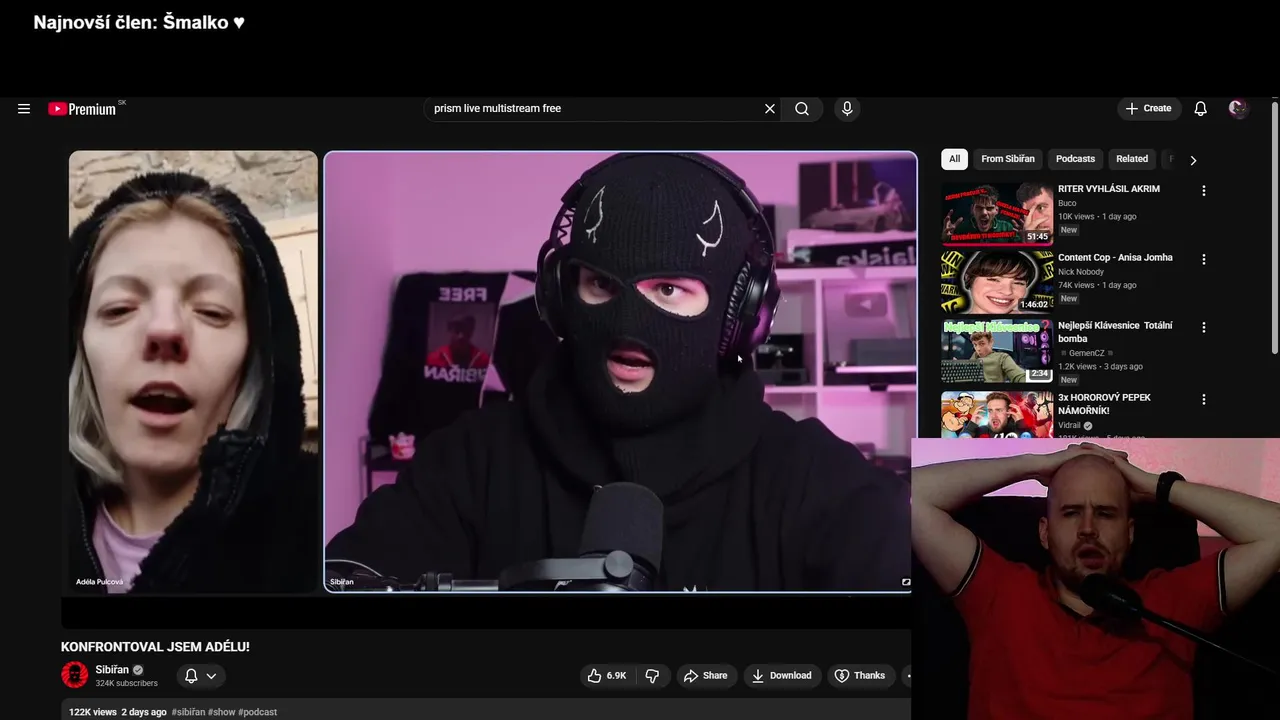Select the Podcasts chip
Screen dimensions: 1280x720
1075,159
